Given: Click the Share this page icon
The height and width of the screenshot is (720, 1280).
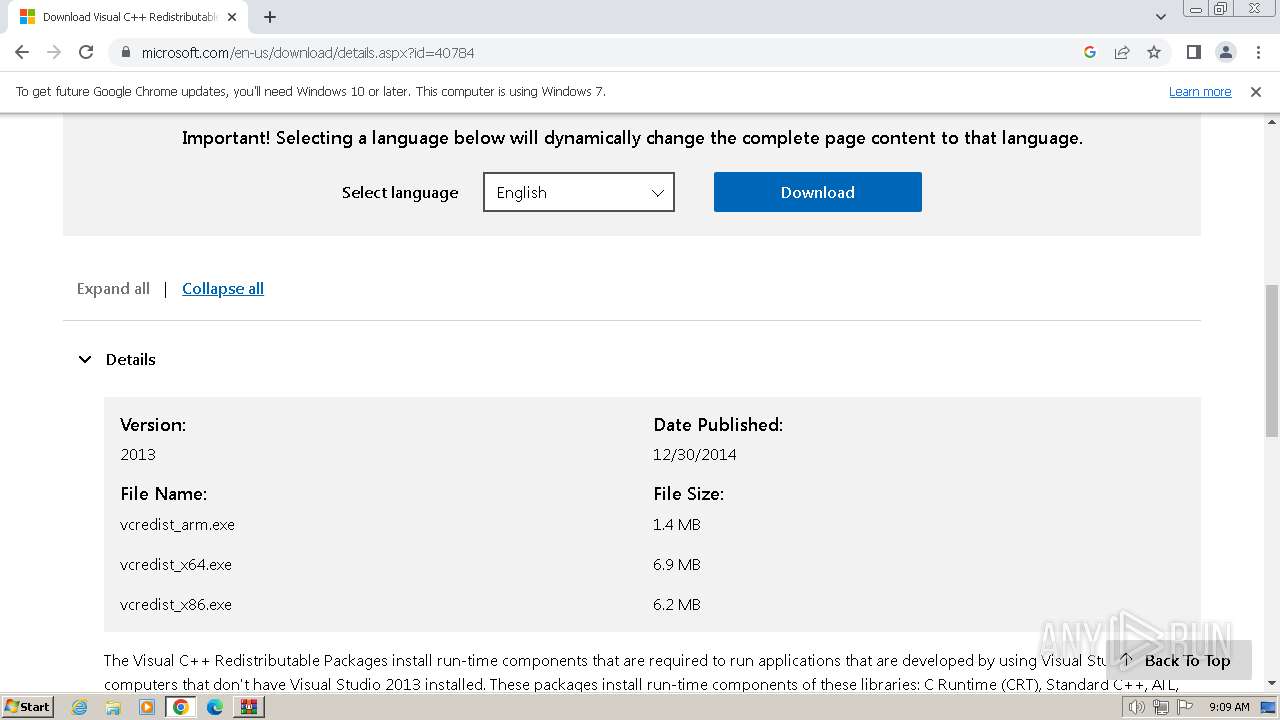Looking at the screenshot, I should tap(1122, 52).
